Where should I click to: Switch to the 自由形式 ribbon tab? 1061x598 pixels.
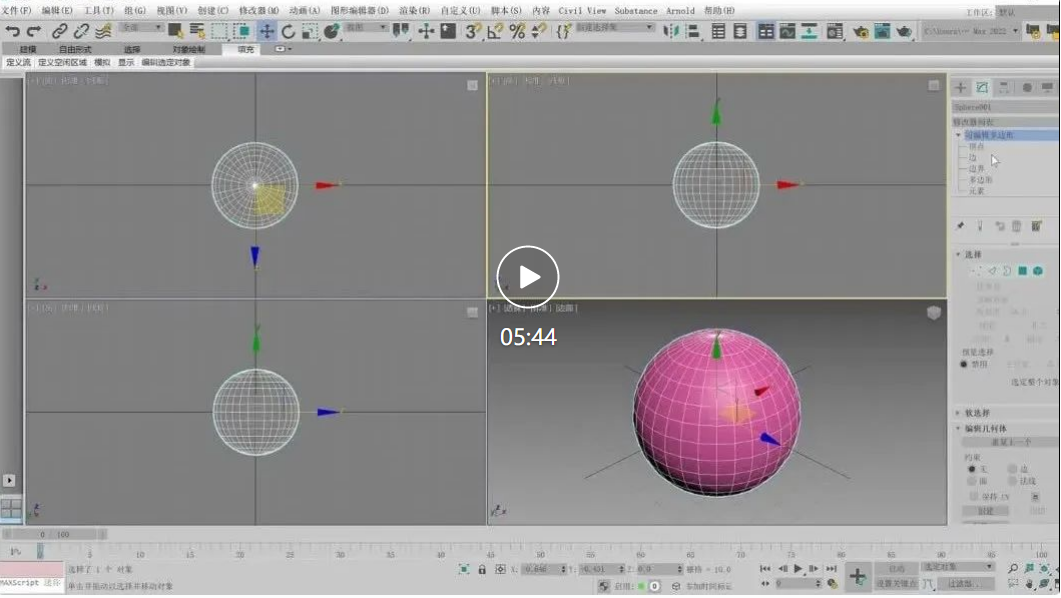(x=75, y=49)
